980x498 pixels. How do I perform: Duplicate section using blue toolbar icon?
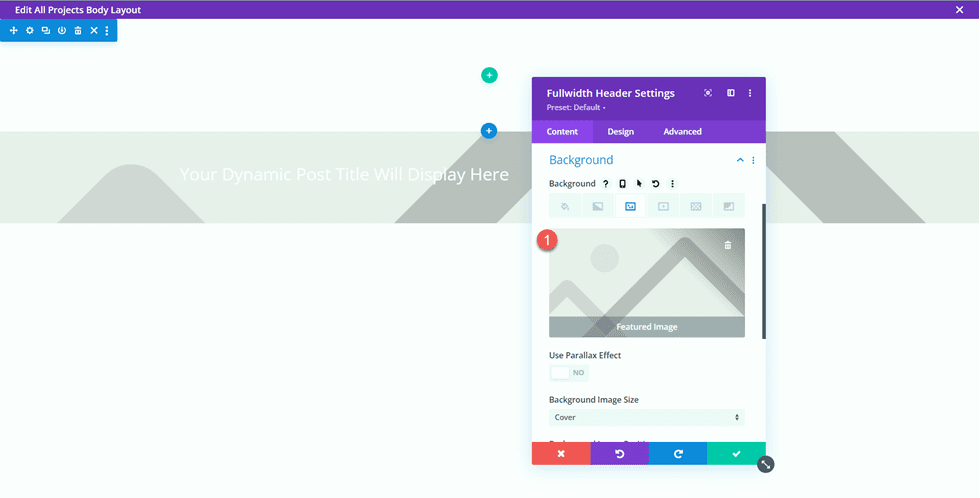(46, 31)
